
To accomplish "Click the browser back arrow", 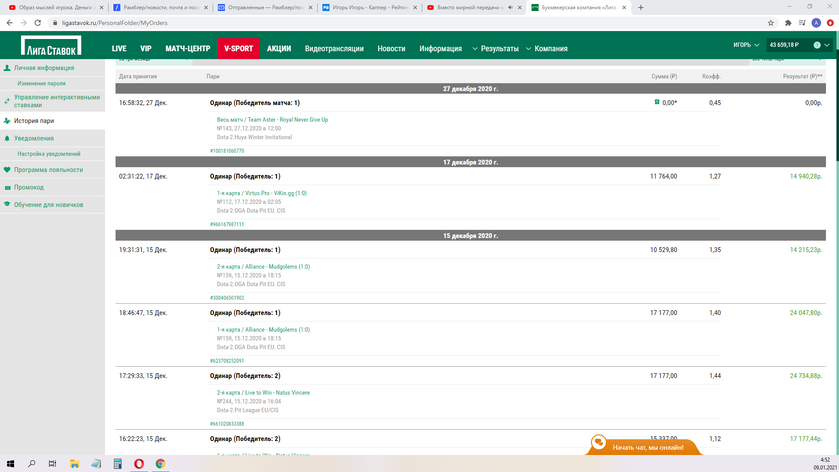I will click(9, 23).
